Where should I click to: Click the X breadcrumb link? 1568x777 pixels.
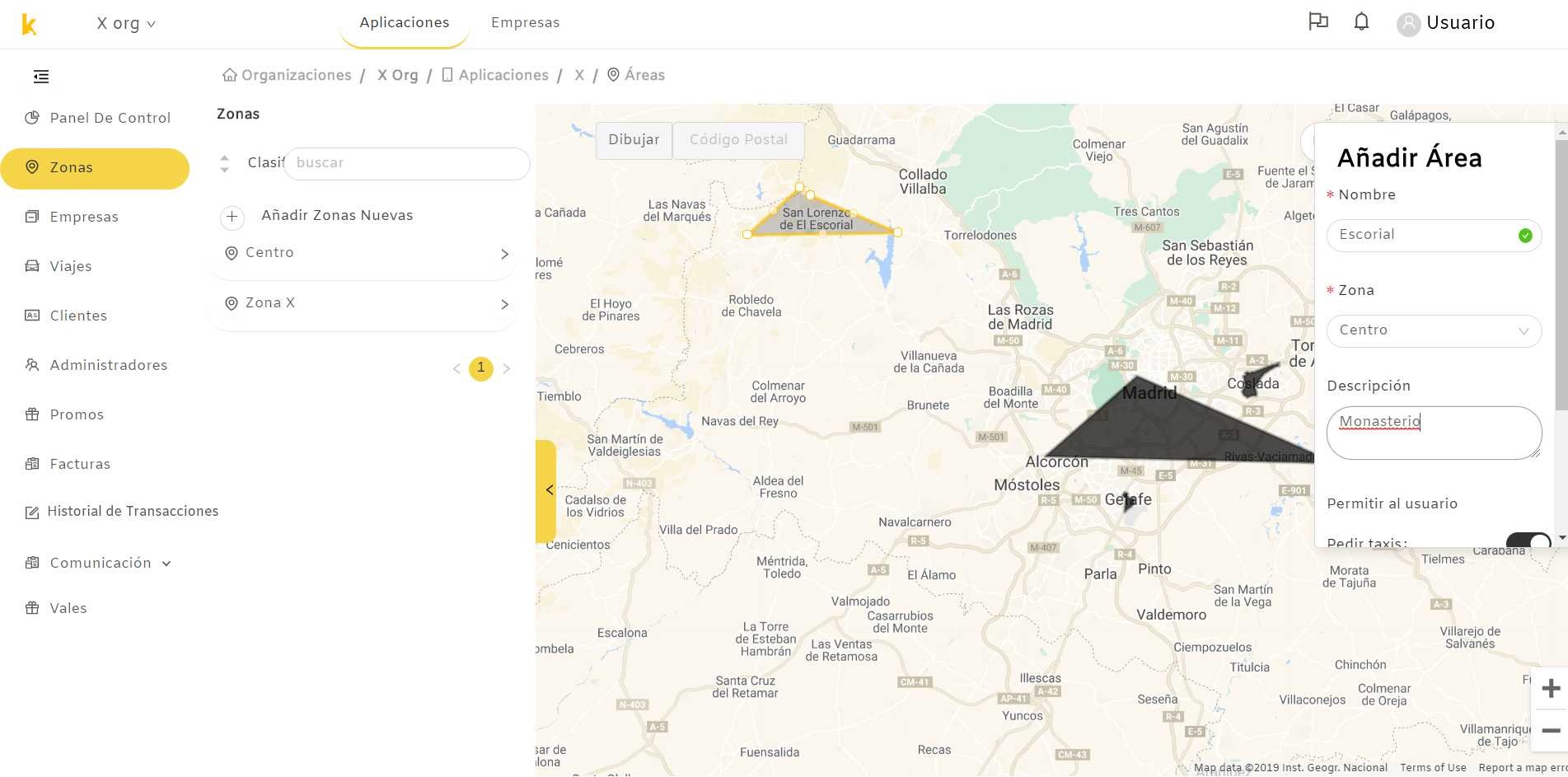[580, 75]
